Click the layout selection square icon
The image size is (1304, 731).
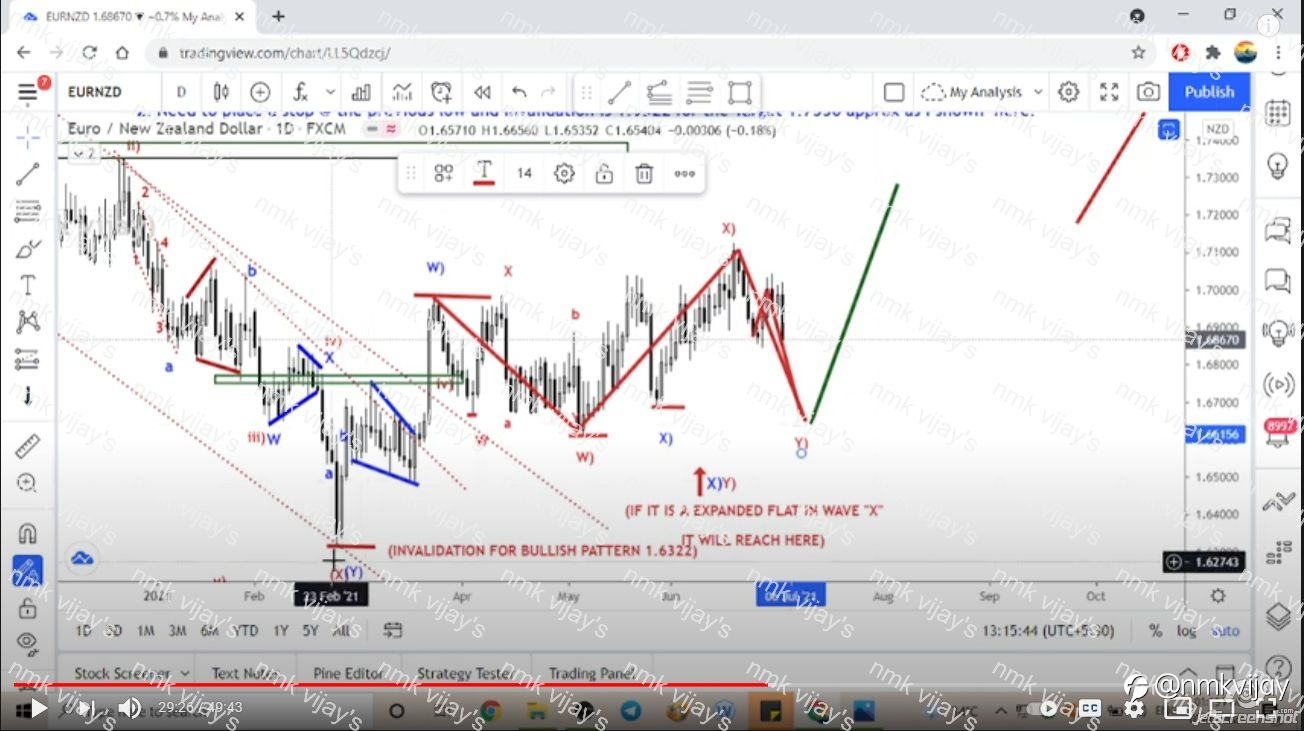point(894,92)
